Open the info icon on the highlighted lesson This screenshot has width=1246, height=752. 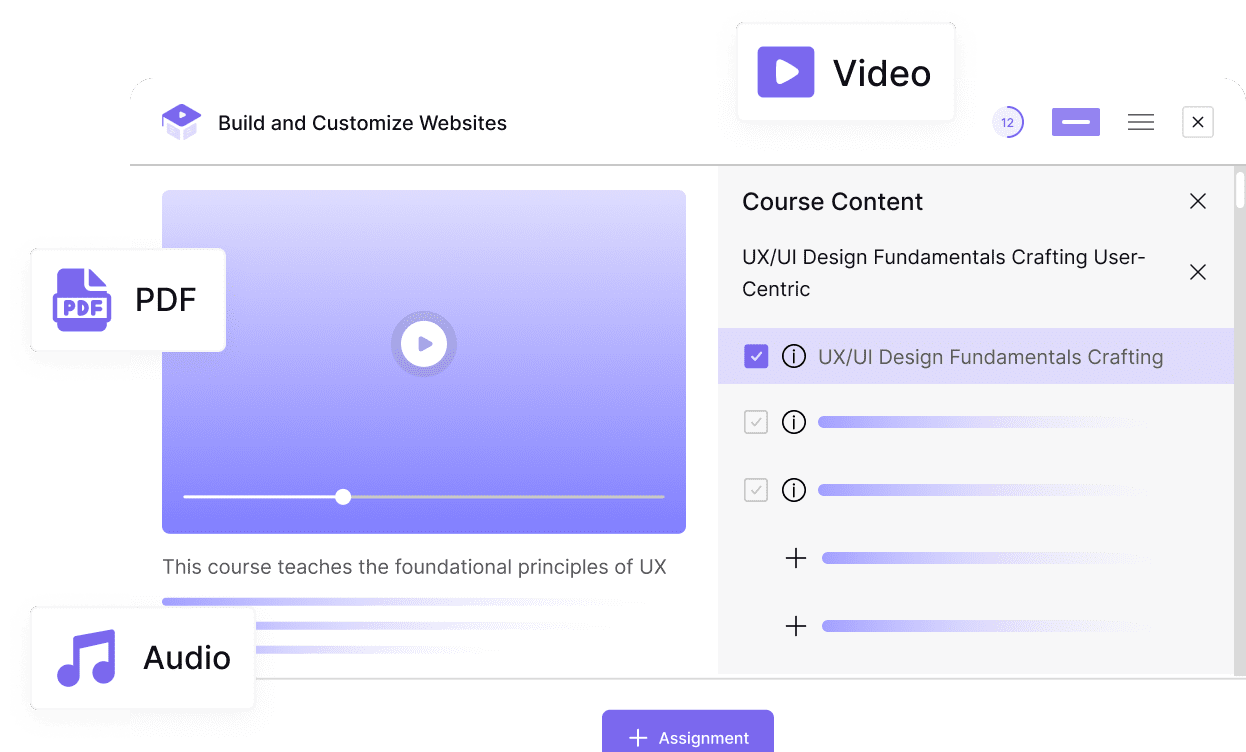click(793, 356)
